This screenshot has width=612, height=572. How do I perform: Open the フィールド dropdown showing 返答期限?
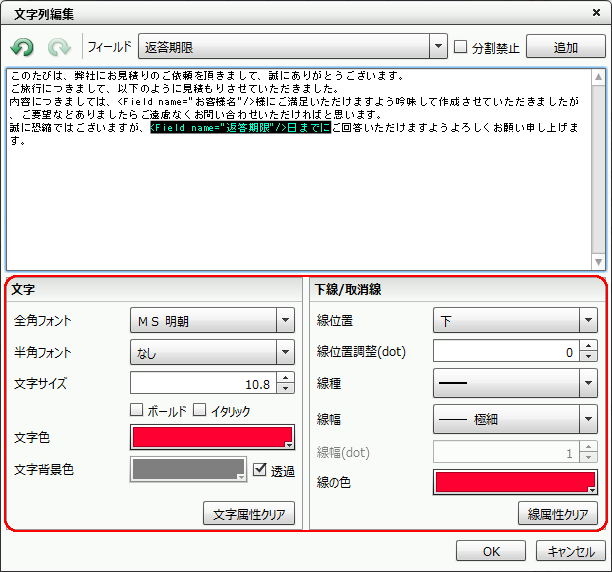[x=293, y=46]
